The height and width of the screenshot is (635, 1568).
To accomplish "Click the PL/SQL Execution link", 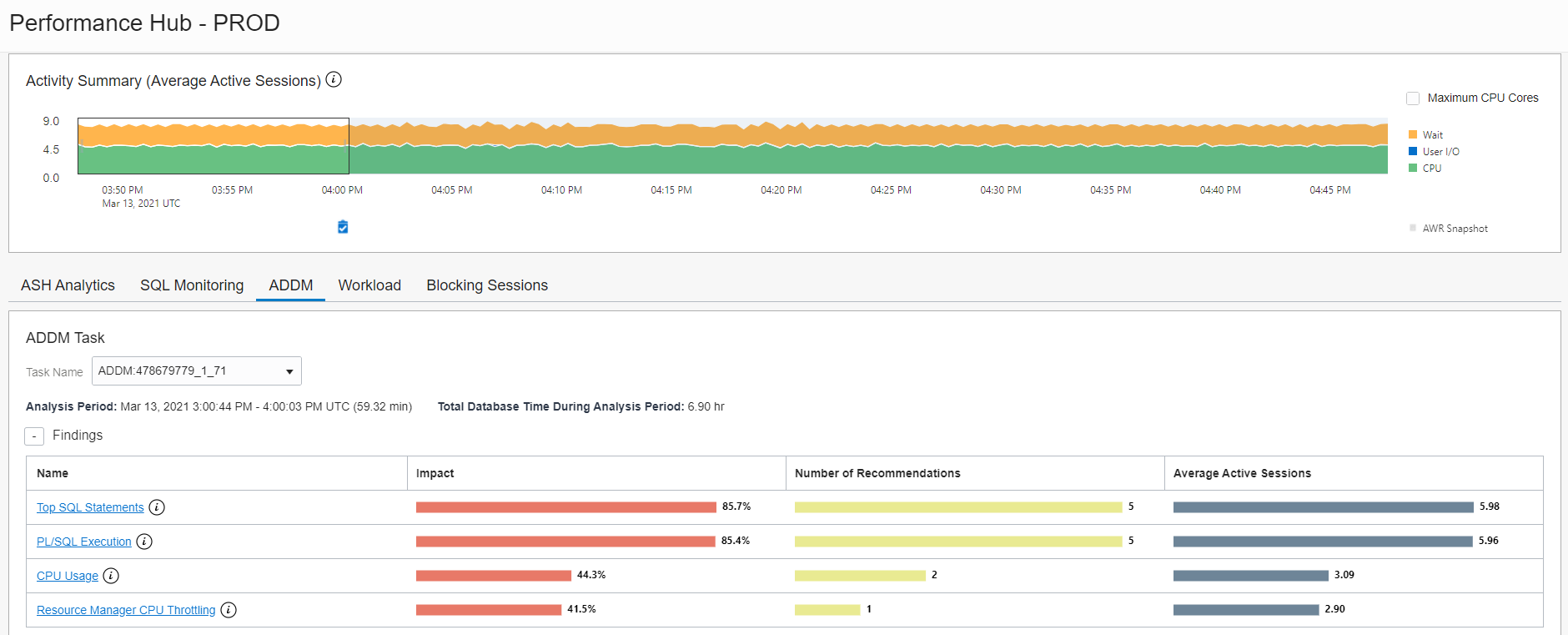I will 83,542.
